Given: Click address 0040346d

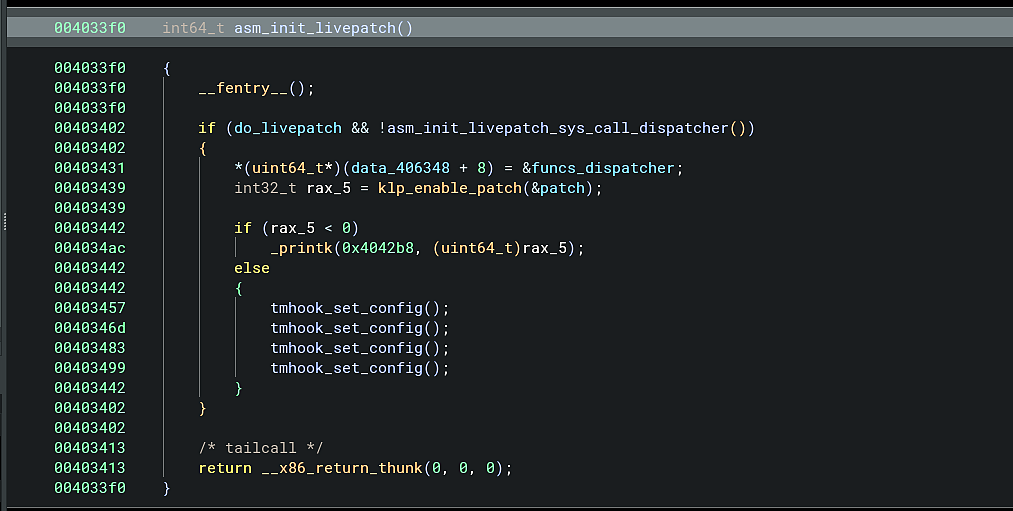Looking at the screenshot, I should coord(90,328).
